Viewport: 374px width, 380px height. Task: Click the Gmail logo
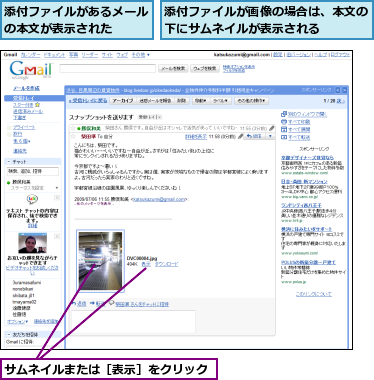coord(31,70)
